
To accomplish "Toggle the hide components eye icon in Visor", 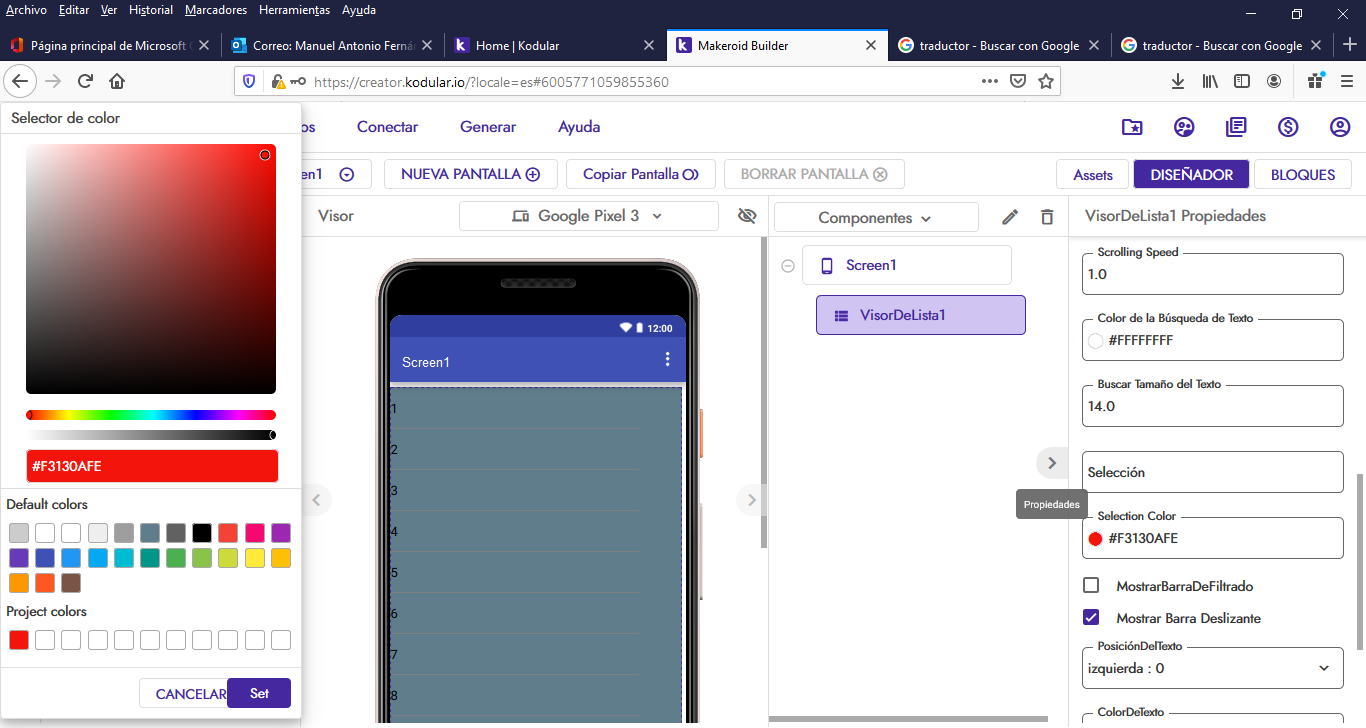I will pos(747,216).
